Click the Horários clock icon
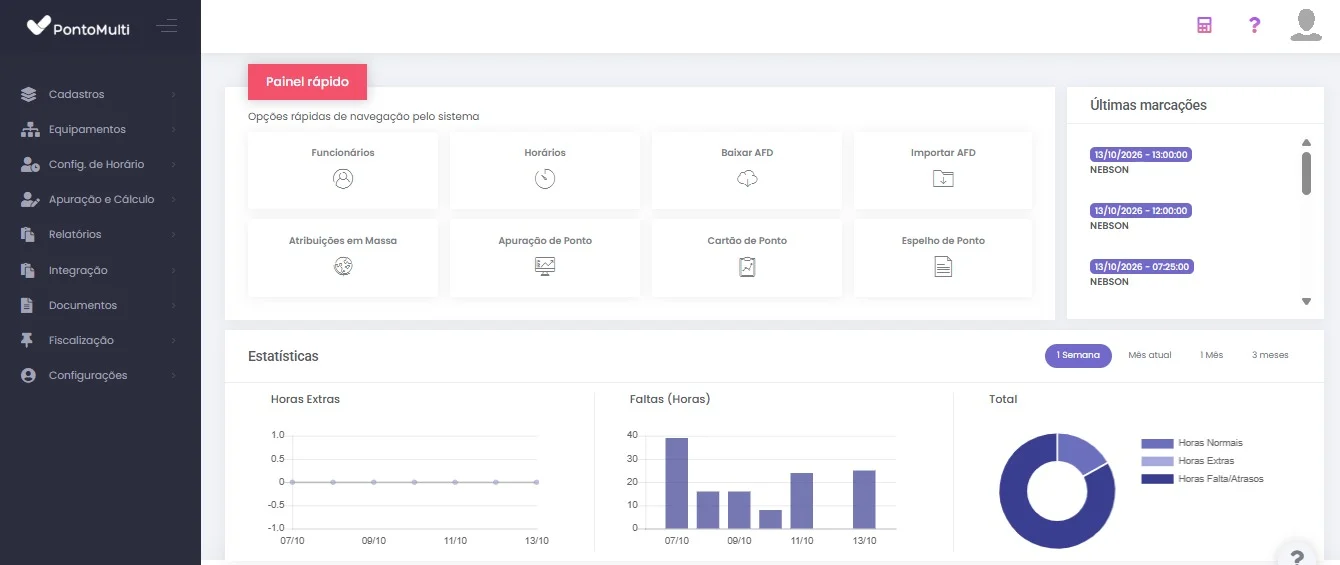 click(545, 179)
